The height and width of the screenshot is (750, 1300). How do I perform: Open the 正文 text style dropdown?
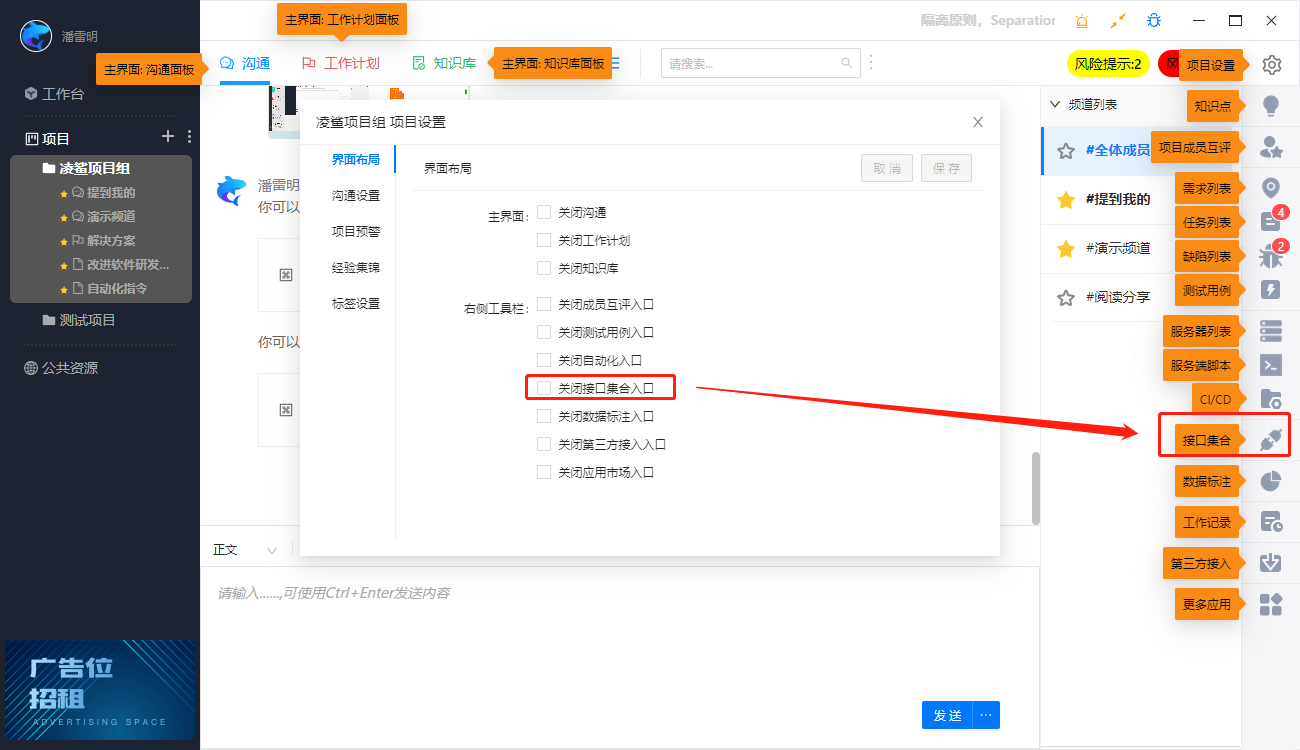pyautogui.click(x=245, y=550)
